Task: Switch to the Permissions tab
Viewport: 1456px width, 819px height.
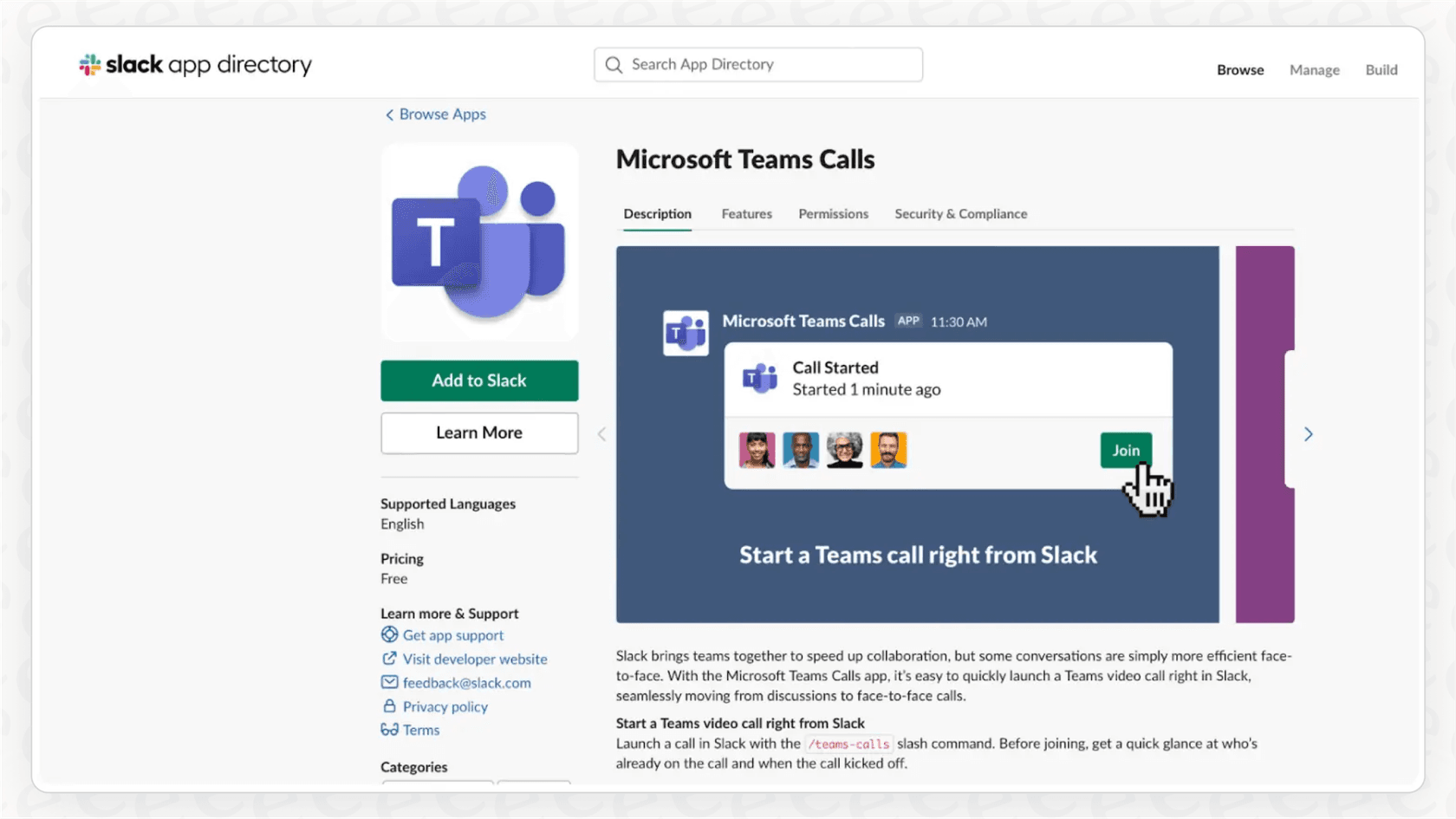Action: [x=833, y=213]
